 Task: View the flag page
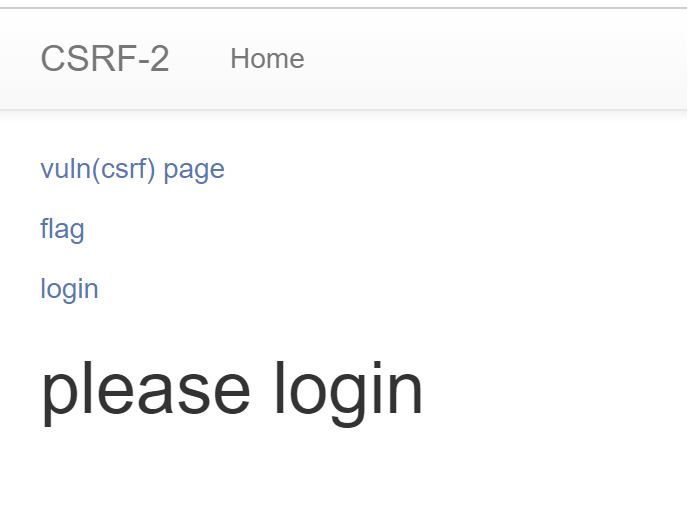[62, 229]
